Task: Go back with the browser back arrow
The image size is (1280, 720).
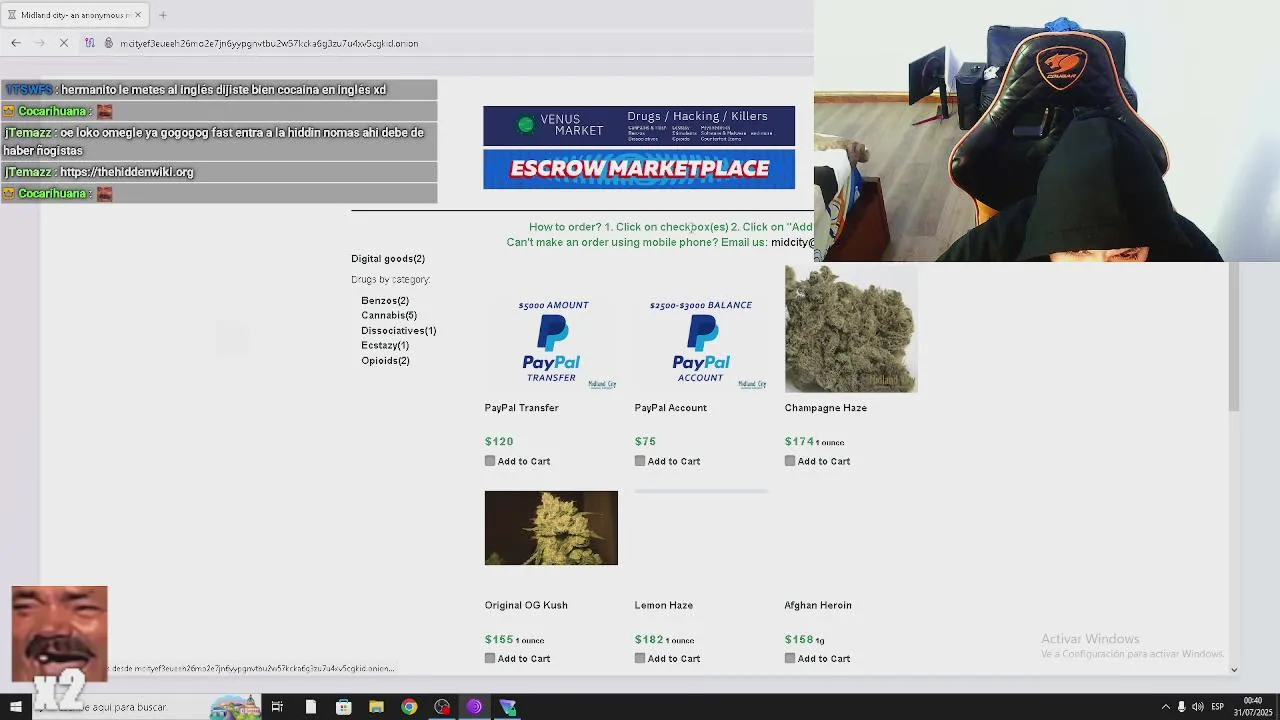Action: pyautogui.click(x=16, y=43)
